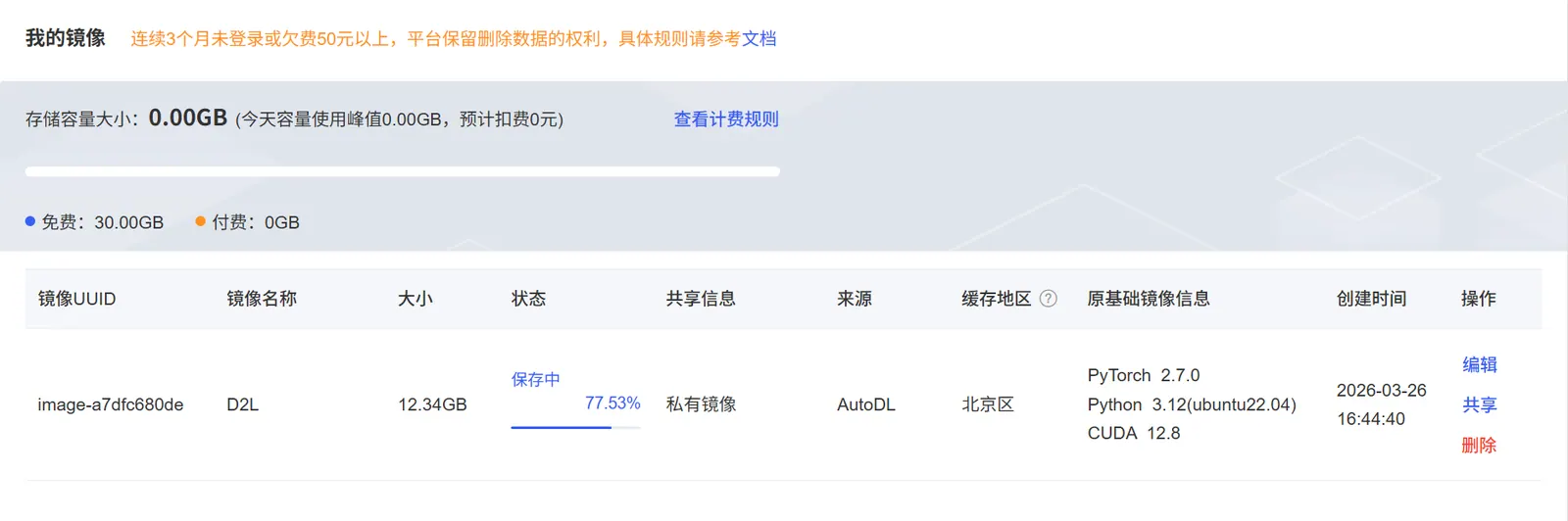Click the PyTorch 2.7.0 base image info

pyautogui.click(x=1143, y=375)
